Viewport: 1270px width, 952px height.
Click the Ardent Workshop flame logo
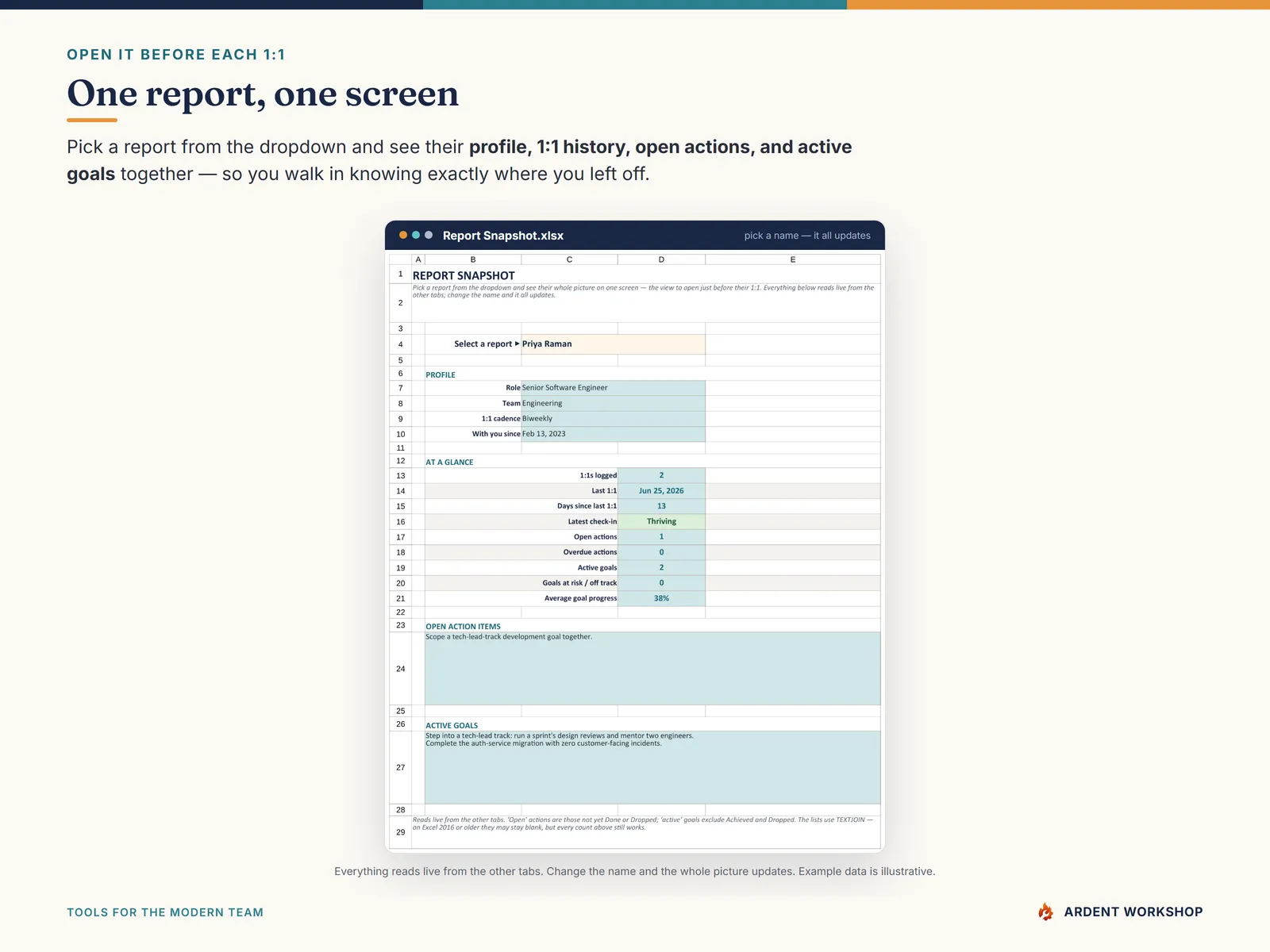click(x=1045, y=912)
